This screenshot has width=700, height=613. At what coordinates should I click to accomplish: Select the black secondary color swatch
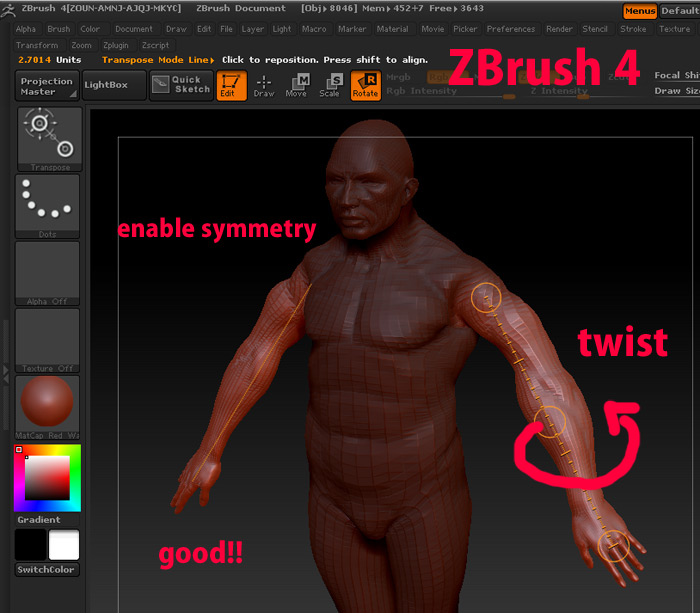tap(31, 545)
